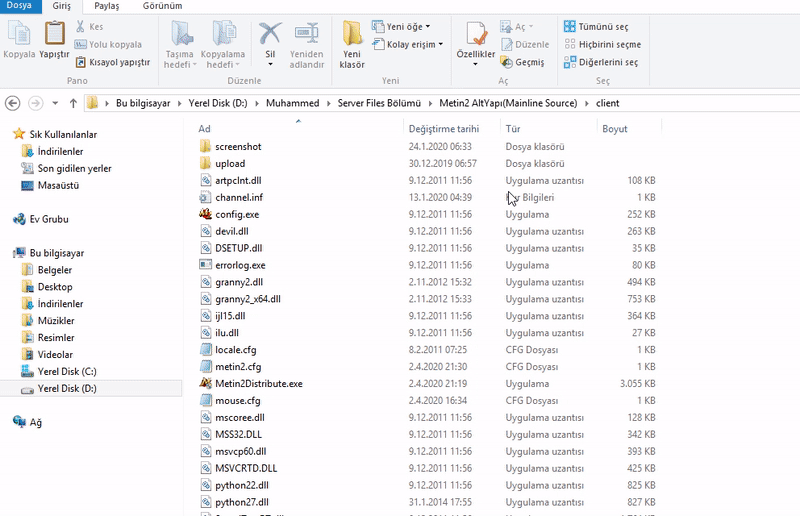Image resolution: width=800 pixels, height=516 pixels.
Task: Open the Taşıma hedefi move-to menu
Action: (180, 44)
